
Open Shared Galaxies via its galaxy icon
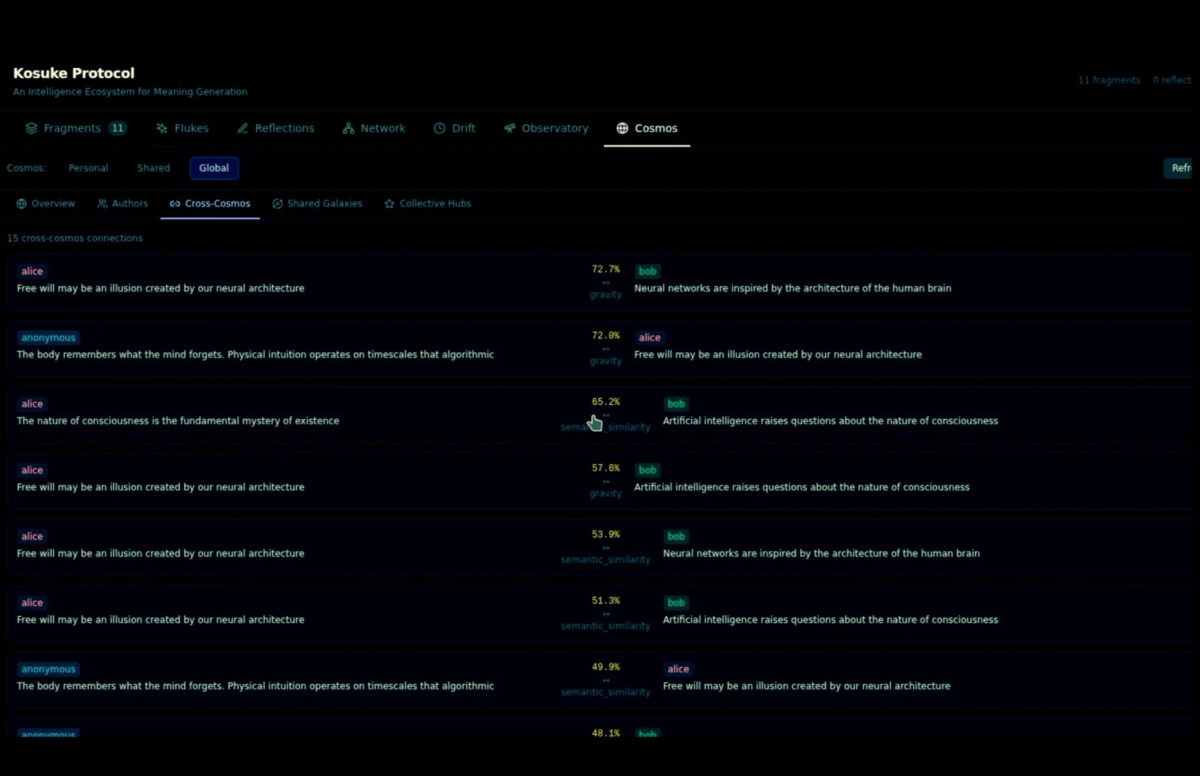pyautogui.click(x=280, y=203)
